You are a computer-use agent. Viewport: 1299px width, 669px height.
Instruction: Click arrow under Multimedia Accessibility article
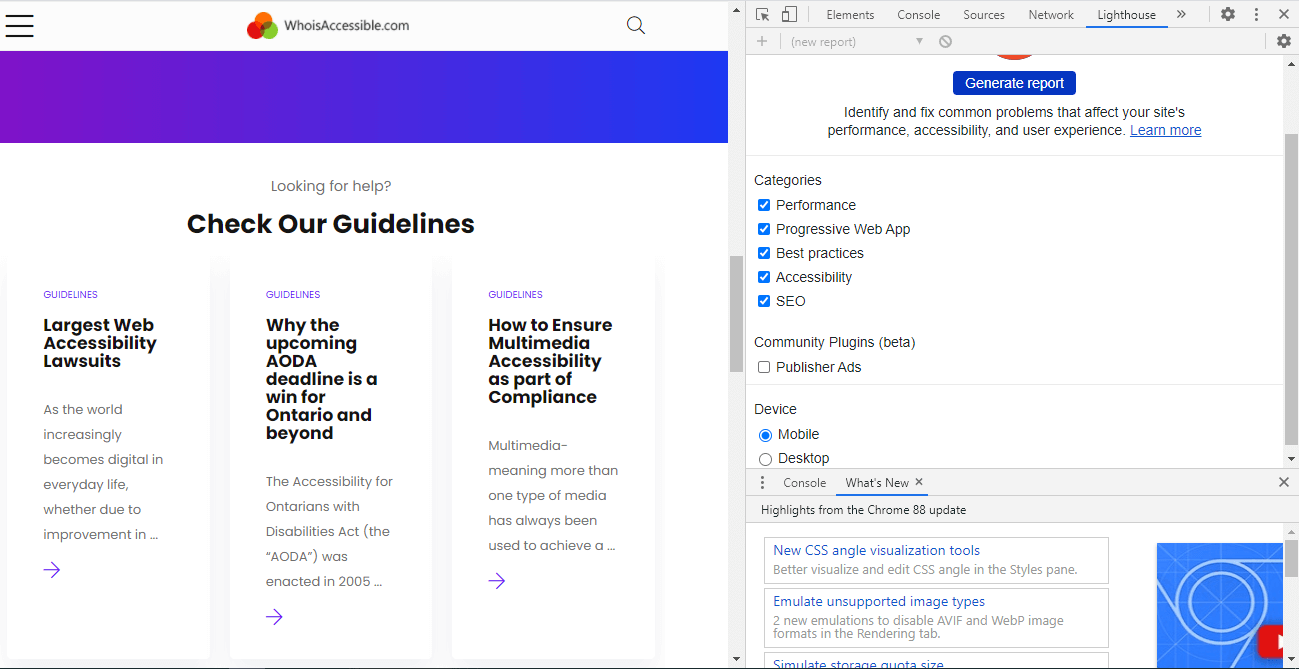(x=497, y=581)
